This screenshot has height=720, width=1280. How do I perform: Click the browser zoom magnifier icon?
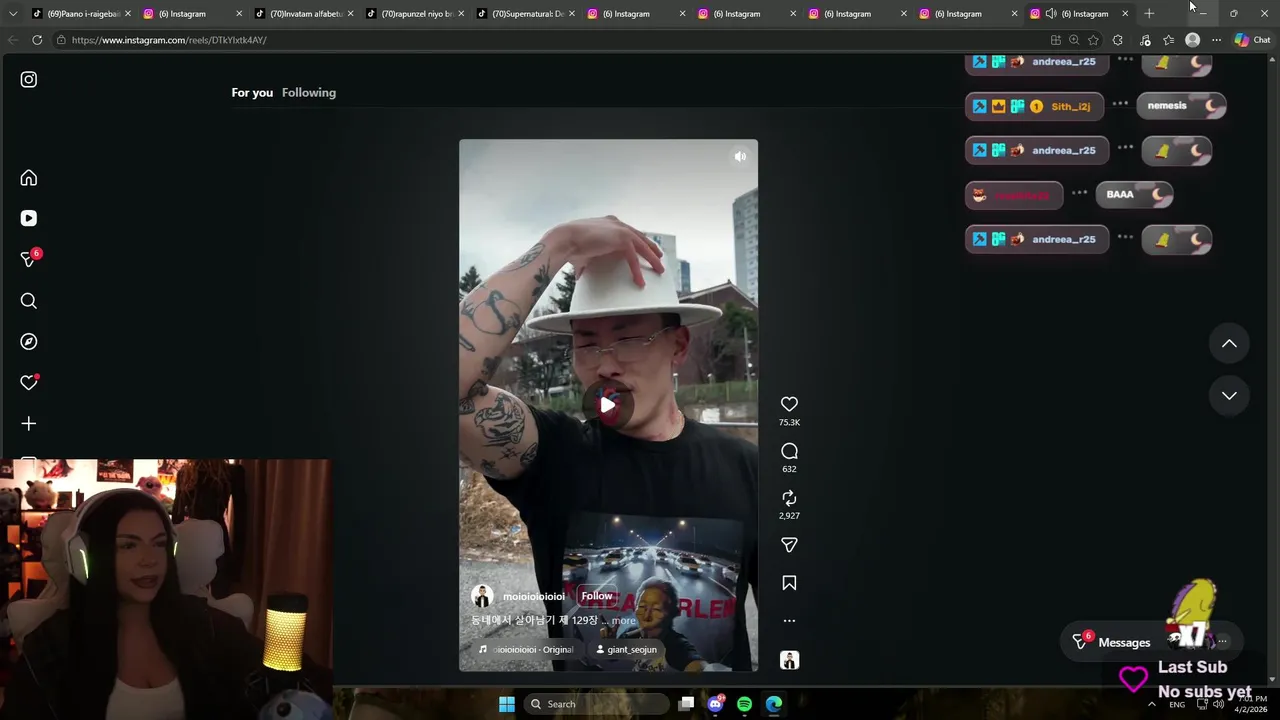(1074, 40)
